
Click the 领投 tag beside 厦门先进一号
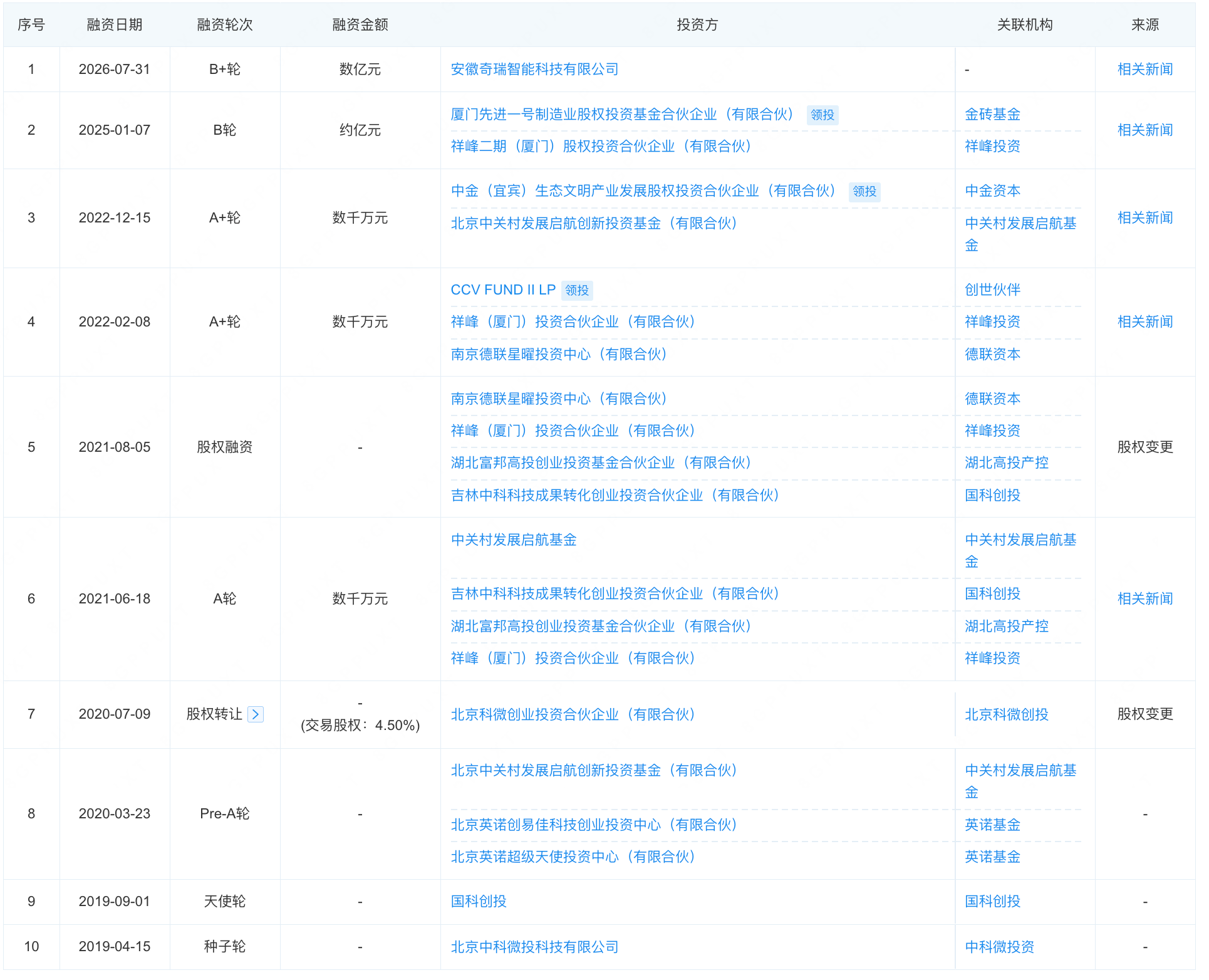click(x=822, y=115)
